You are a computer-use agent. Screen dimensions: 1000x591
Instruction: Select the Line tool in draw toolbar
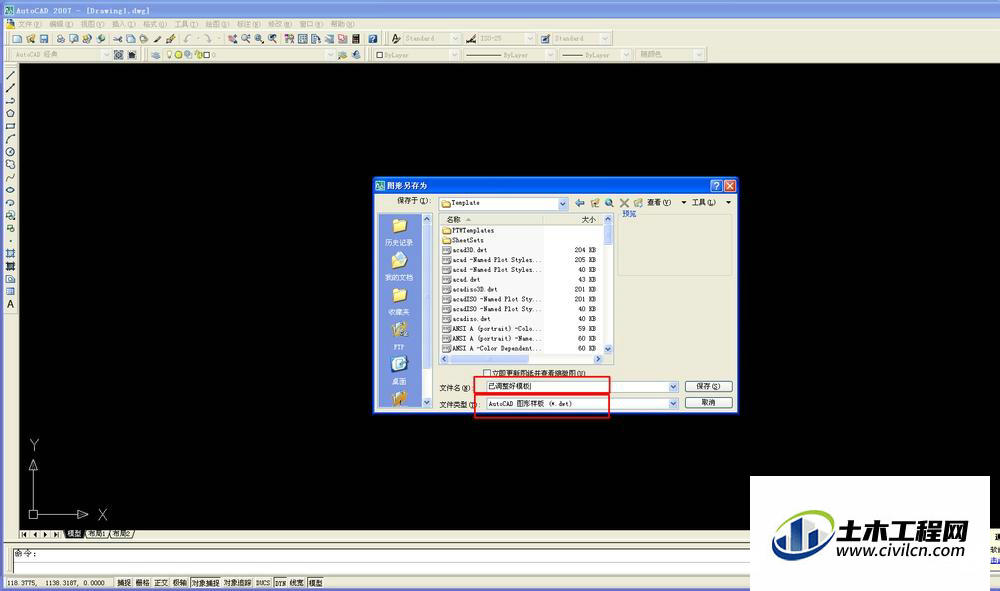pos(10,75)
